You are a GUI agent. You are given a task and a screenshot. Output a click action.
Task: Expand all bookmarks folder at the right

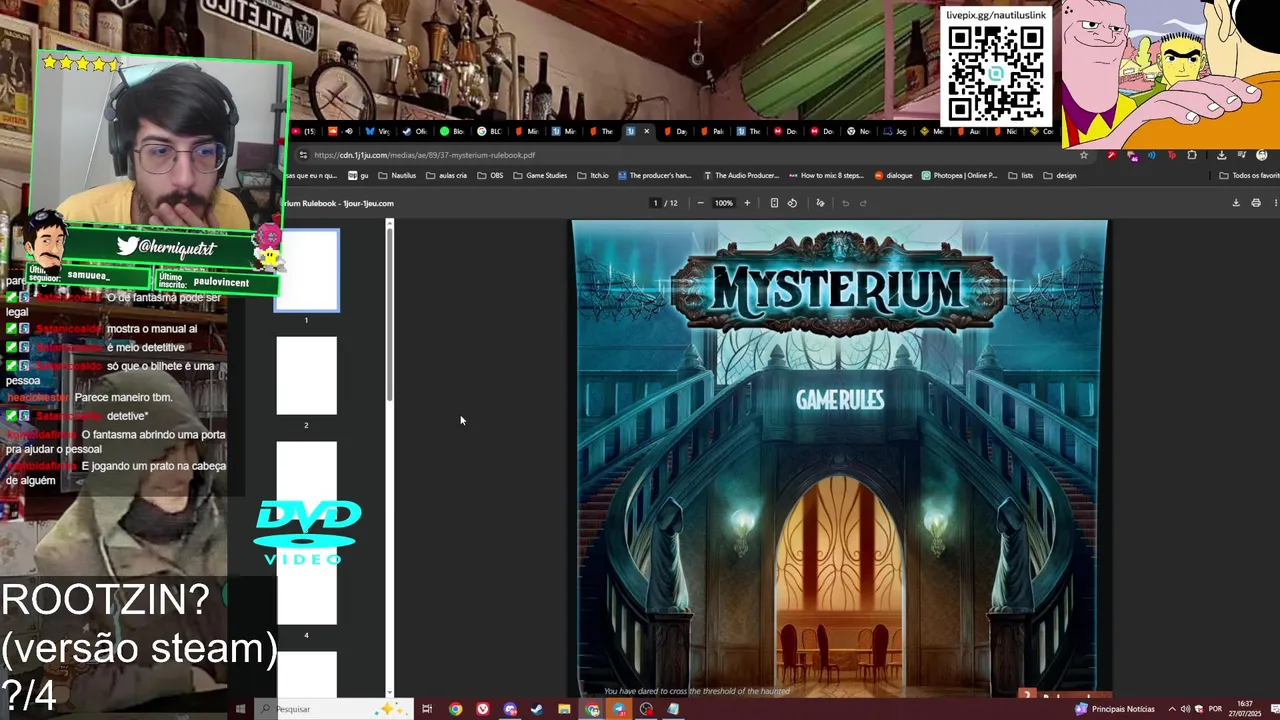coord(1249,175)
